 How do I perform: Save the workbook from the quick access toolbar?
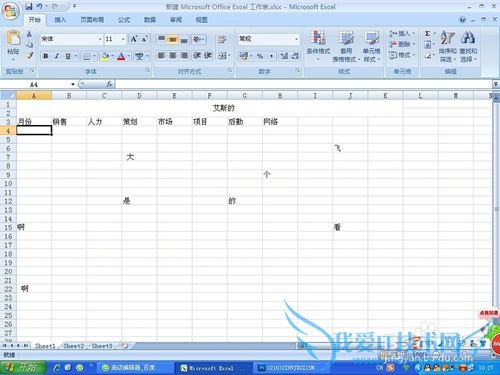point(29,6)
